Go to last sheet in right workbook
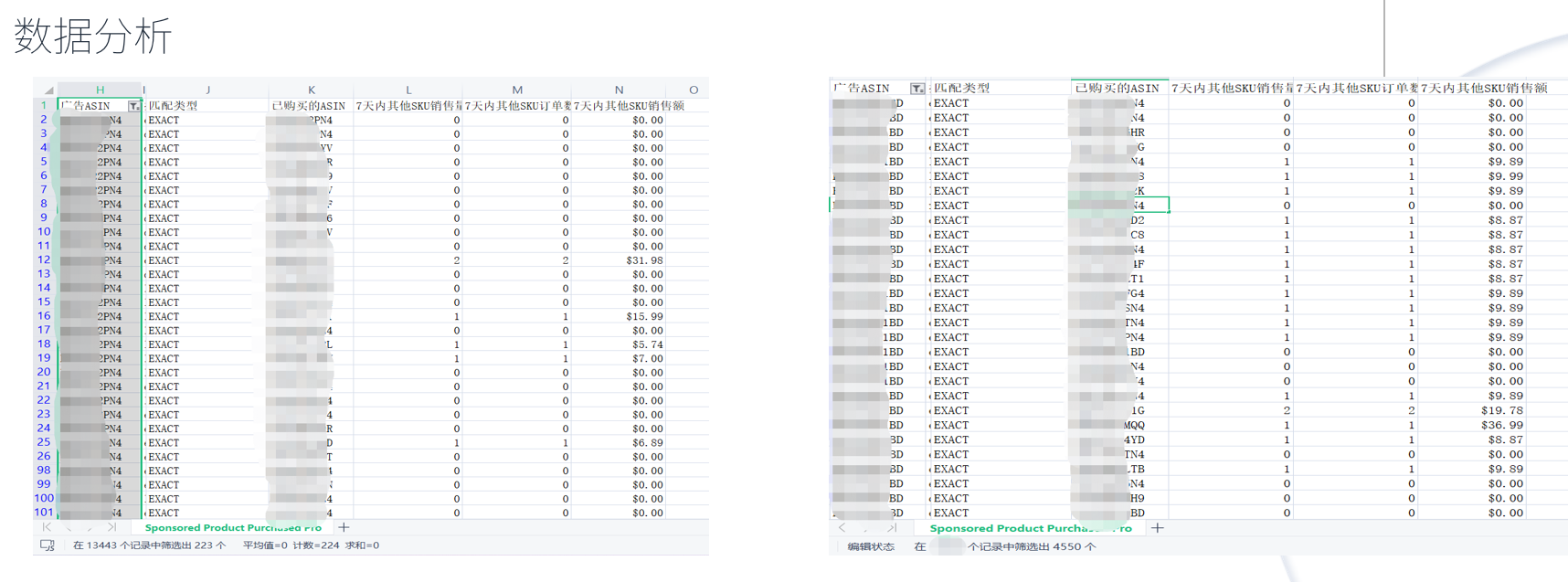This screenshot has width=1568, height=582. 892,528
